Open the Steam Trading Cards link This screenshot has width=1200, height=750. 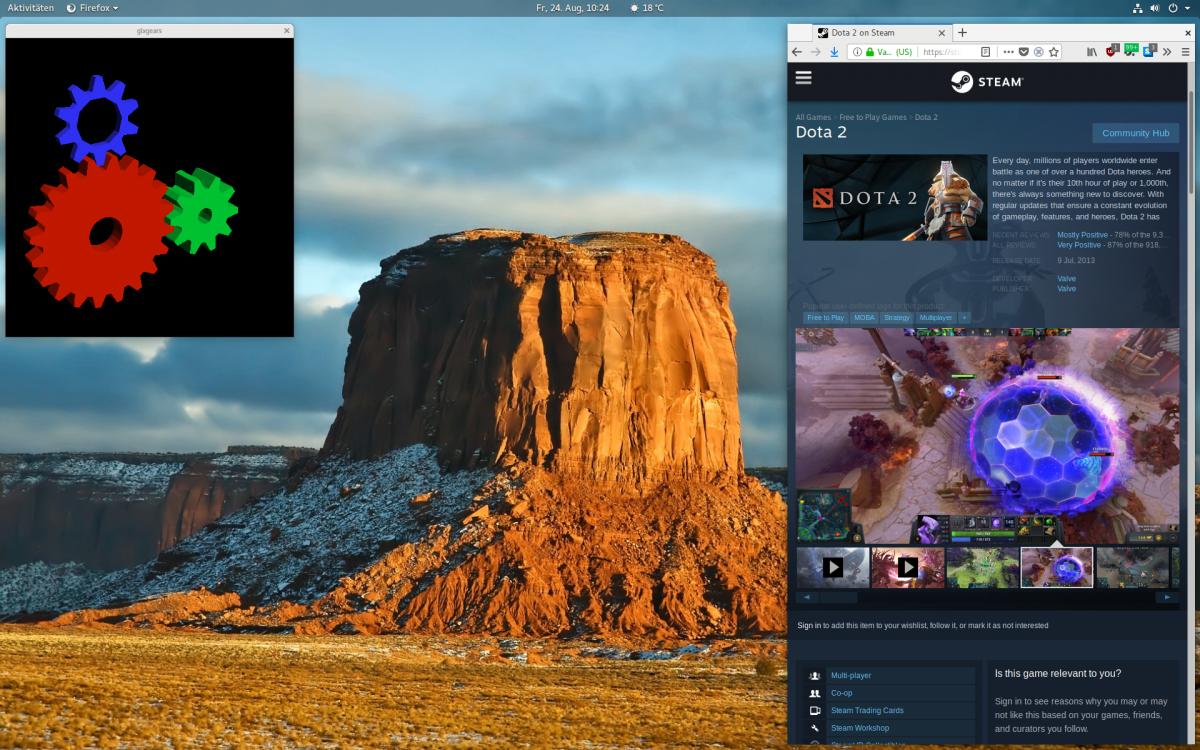867,710
